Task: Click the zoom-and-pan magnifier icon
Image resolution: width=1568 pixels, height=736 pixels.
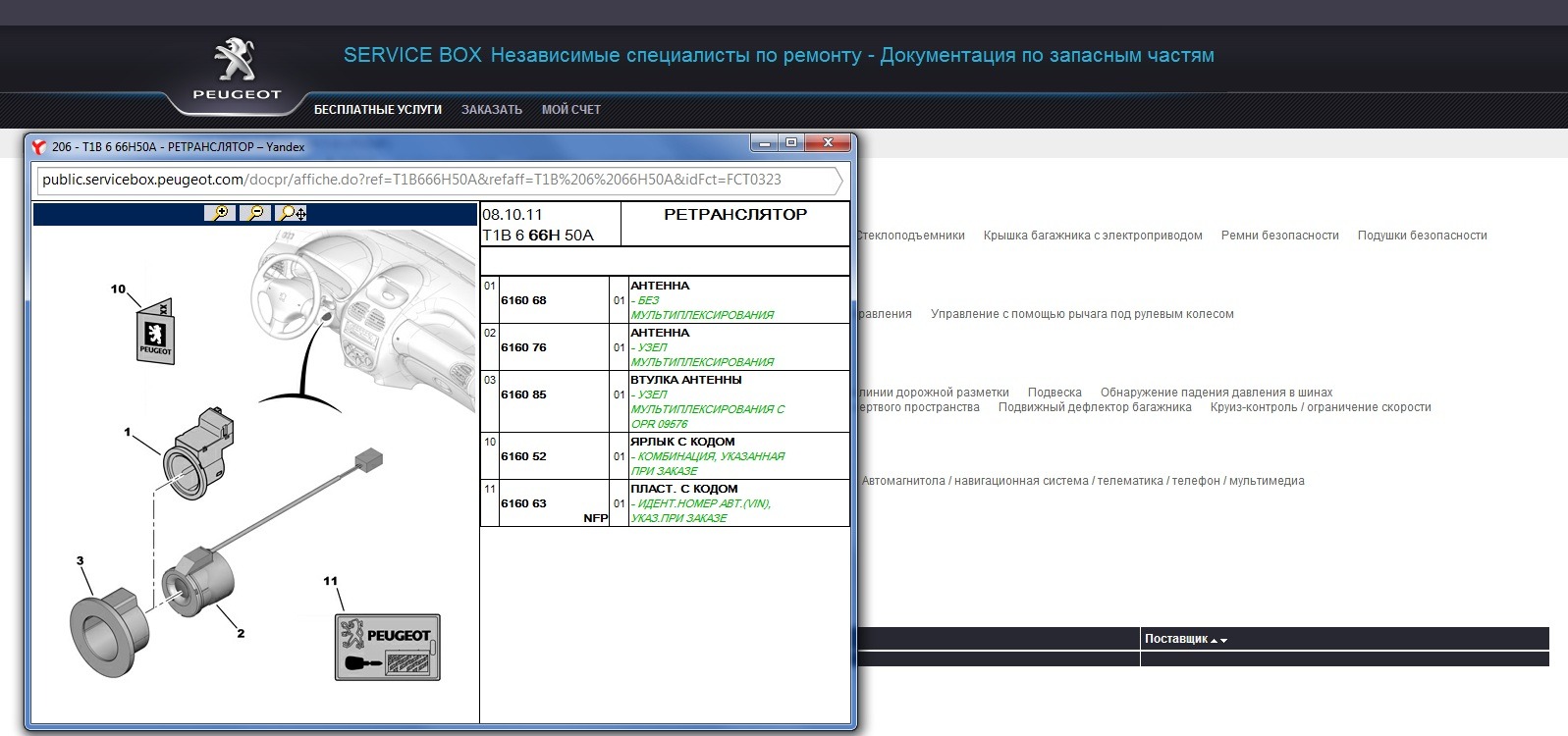Action: click(292, 213)
